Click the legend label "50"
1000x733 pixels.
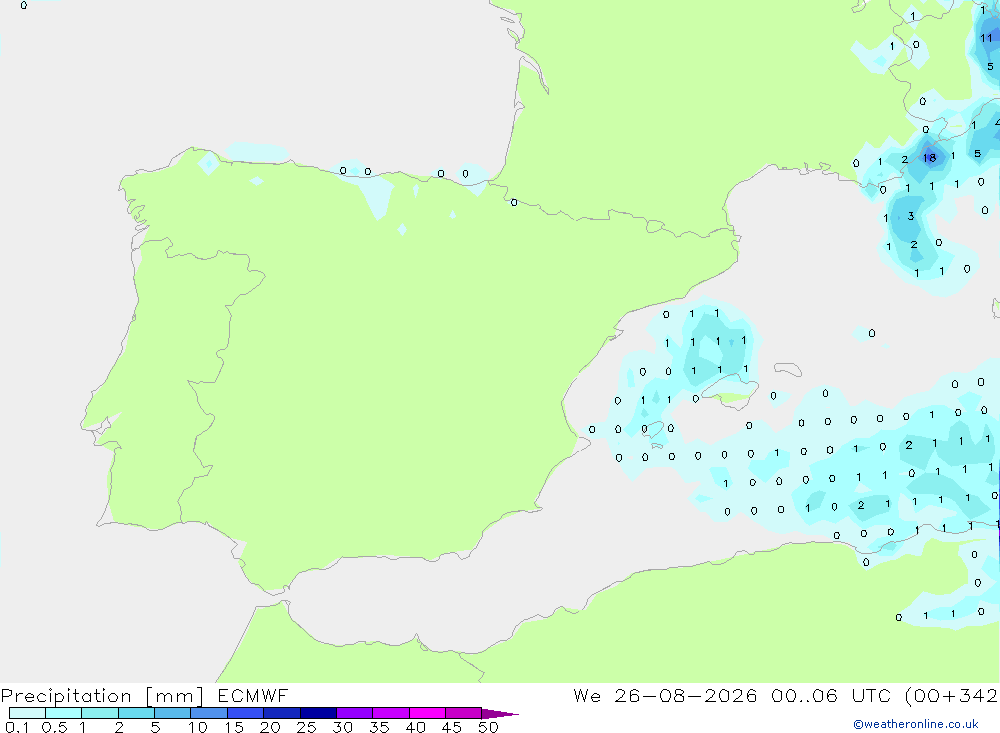click(488, 727)
